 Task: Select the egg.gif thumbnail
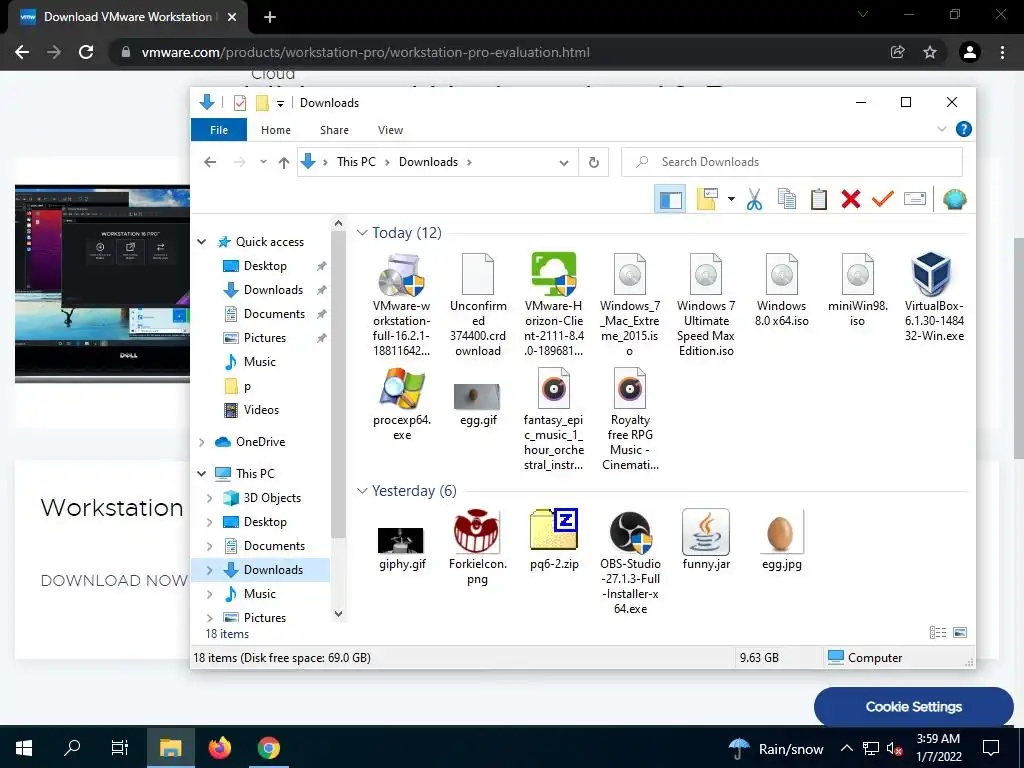(x=478, y=404)
